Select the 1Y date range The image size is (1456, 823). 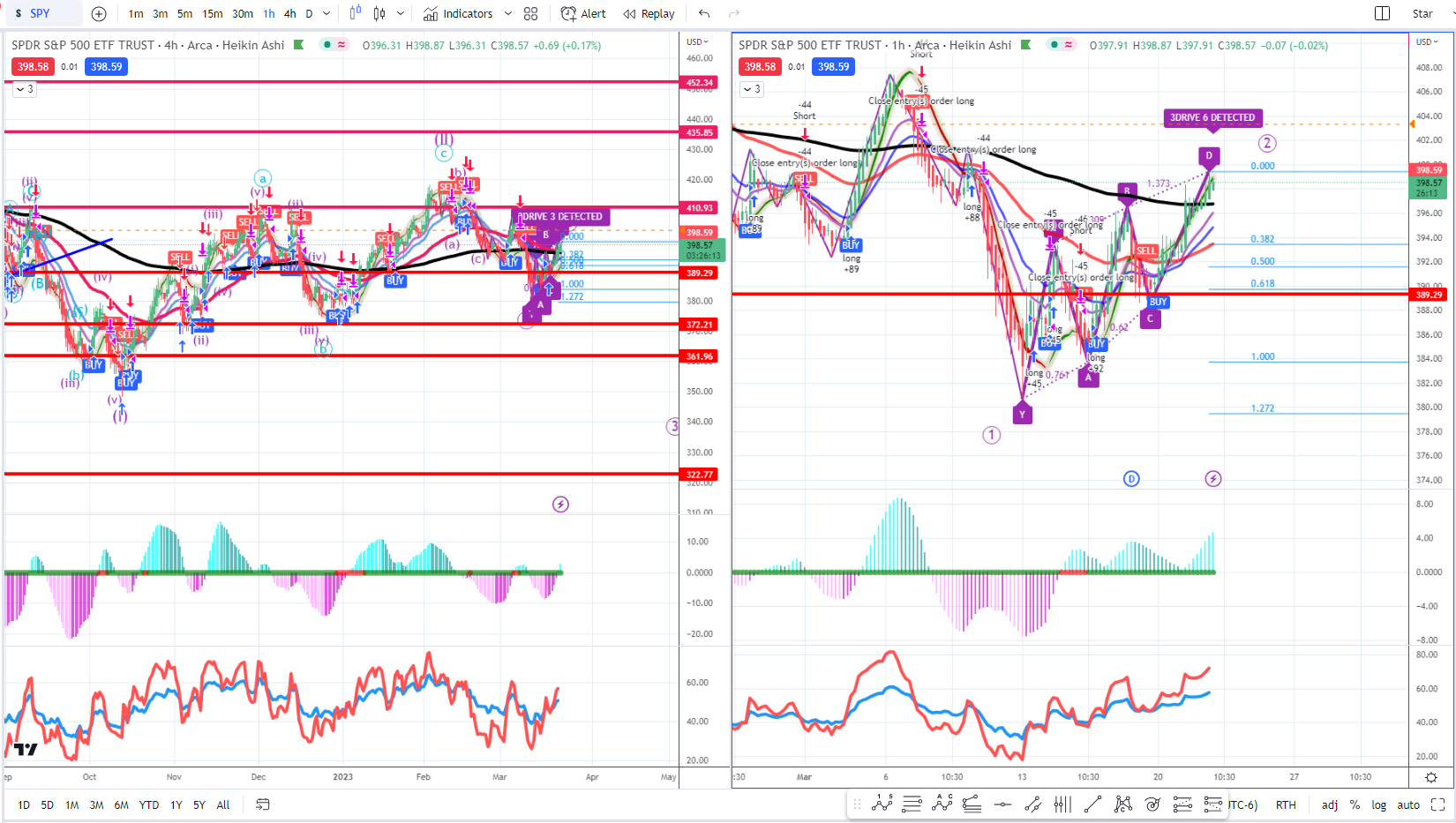(x=176, y=804)
